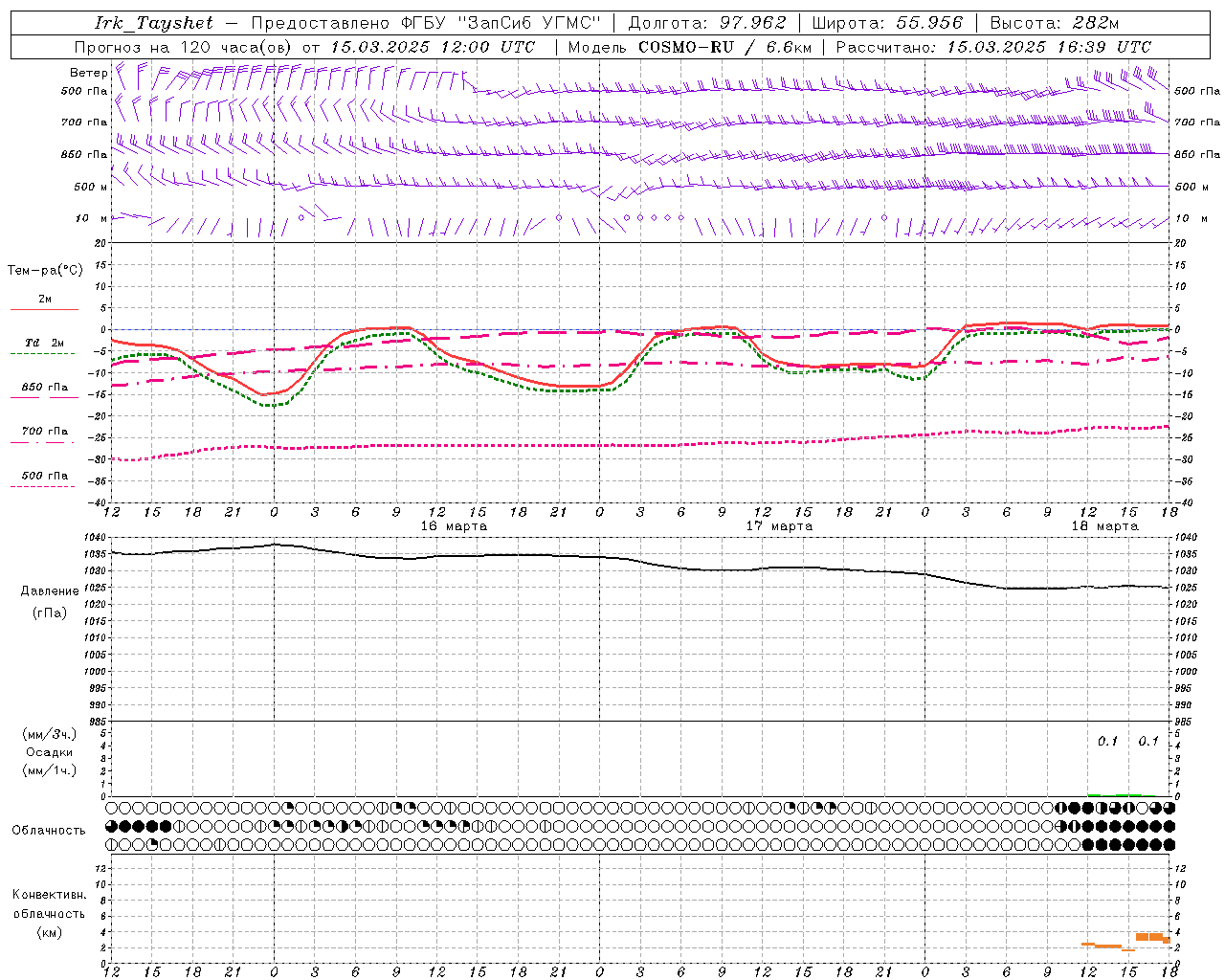1225x980 pixels.
Task: Click the station name "Irk_Tayshet" in the header
Action: coord(153,23)
